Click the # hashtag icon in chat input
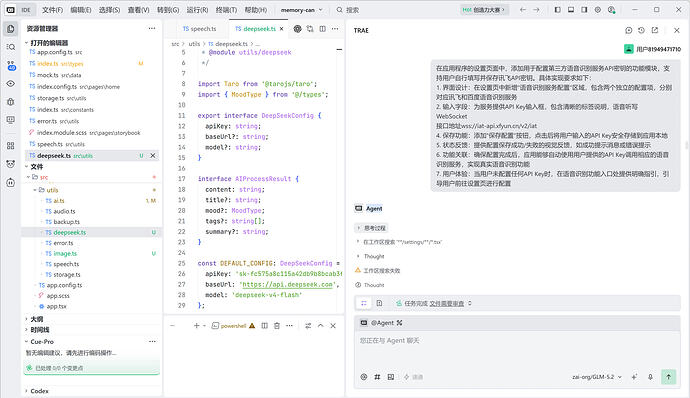 (x=377, y=377)
